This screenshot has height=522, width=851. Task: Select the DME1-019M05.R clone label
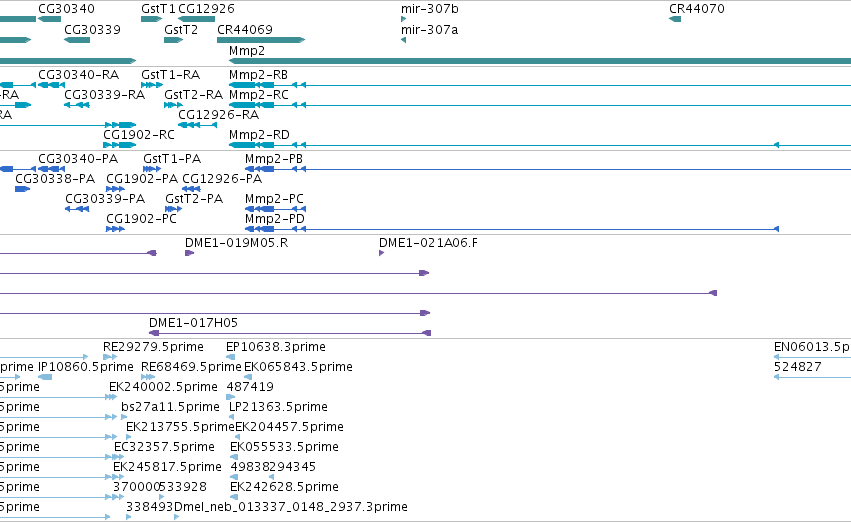(x=237, y=243)
